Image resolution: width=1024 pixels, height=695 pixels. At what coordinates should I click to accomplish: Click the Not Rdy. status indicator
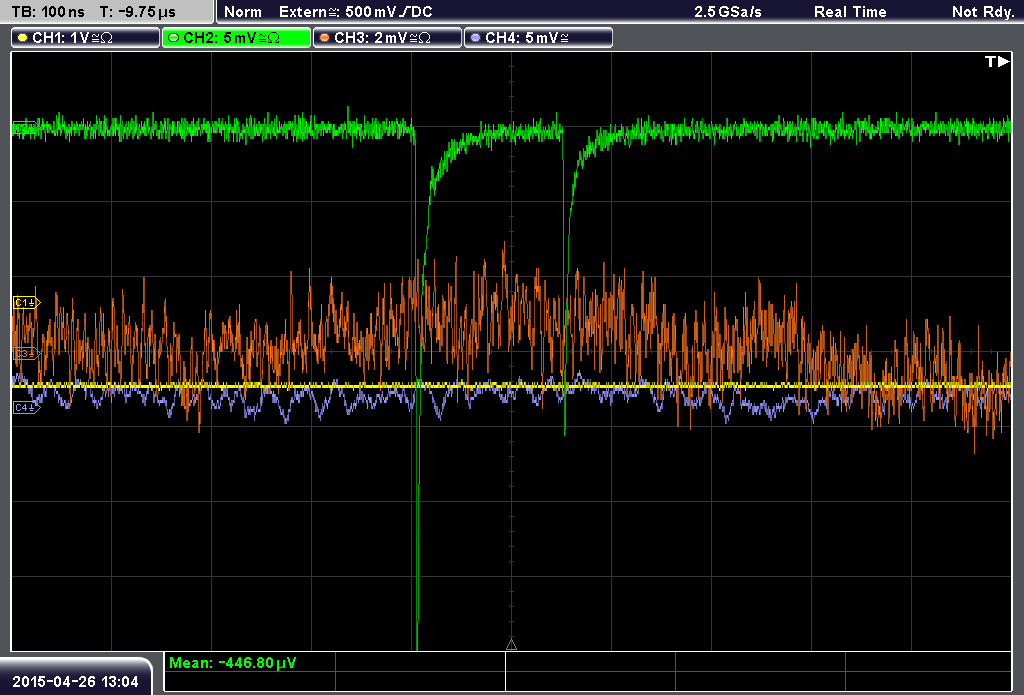coord(982,12)
